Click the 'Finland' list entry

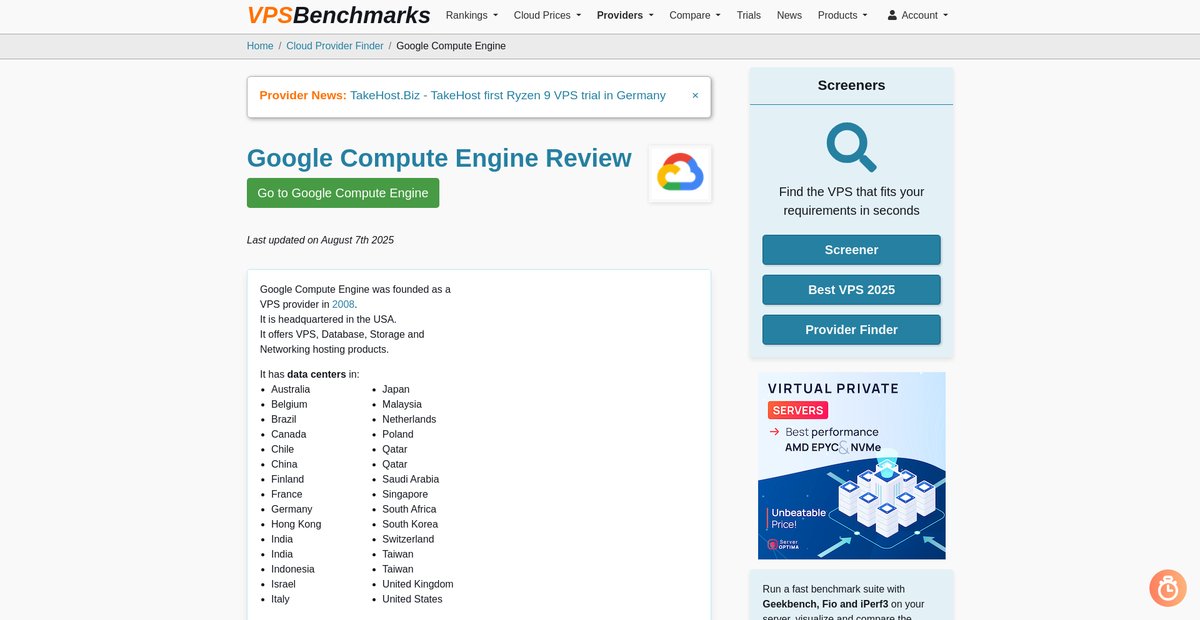287,479
